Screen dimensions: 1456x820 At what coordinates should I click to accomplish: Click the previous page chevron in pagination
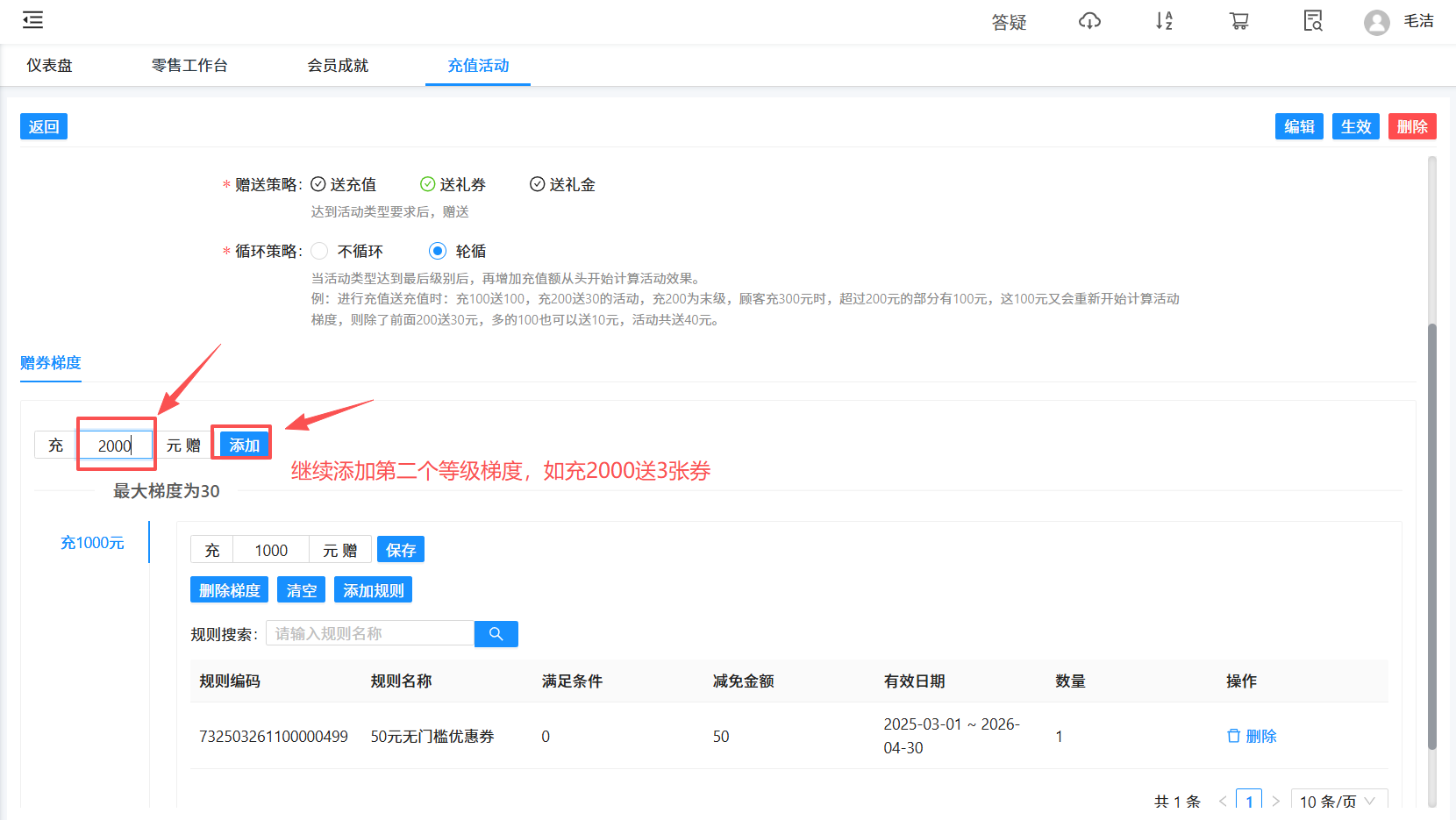click(1223, 801)
